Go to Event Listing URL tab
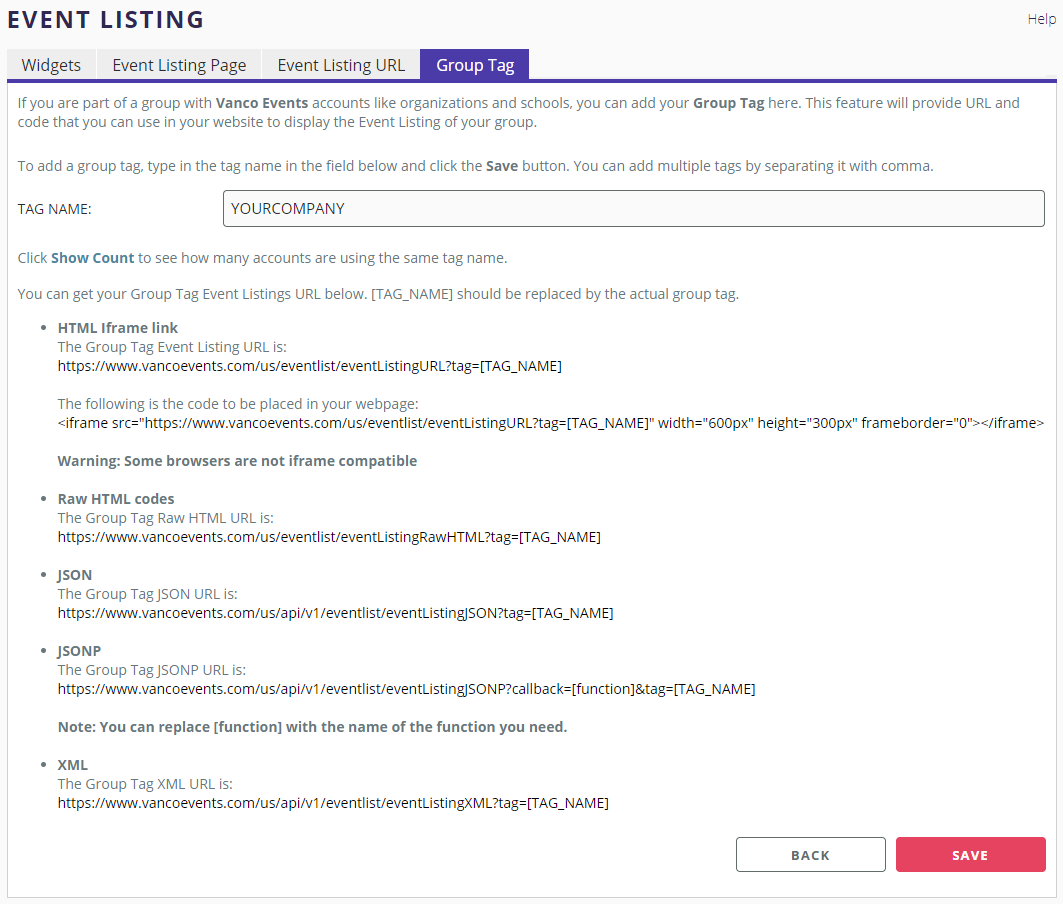Viewport: 1063px width, 904px height. [x=341, y=65]
